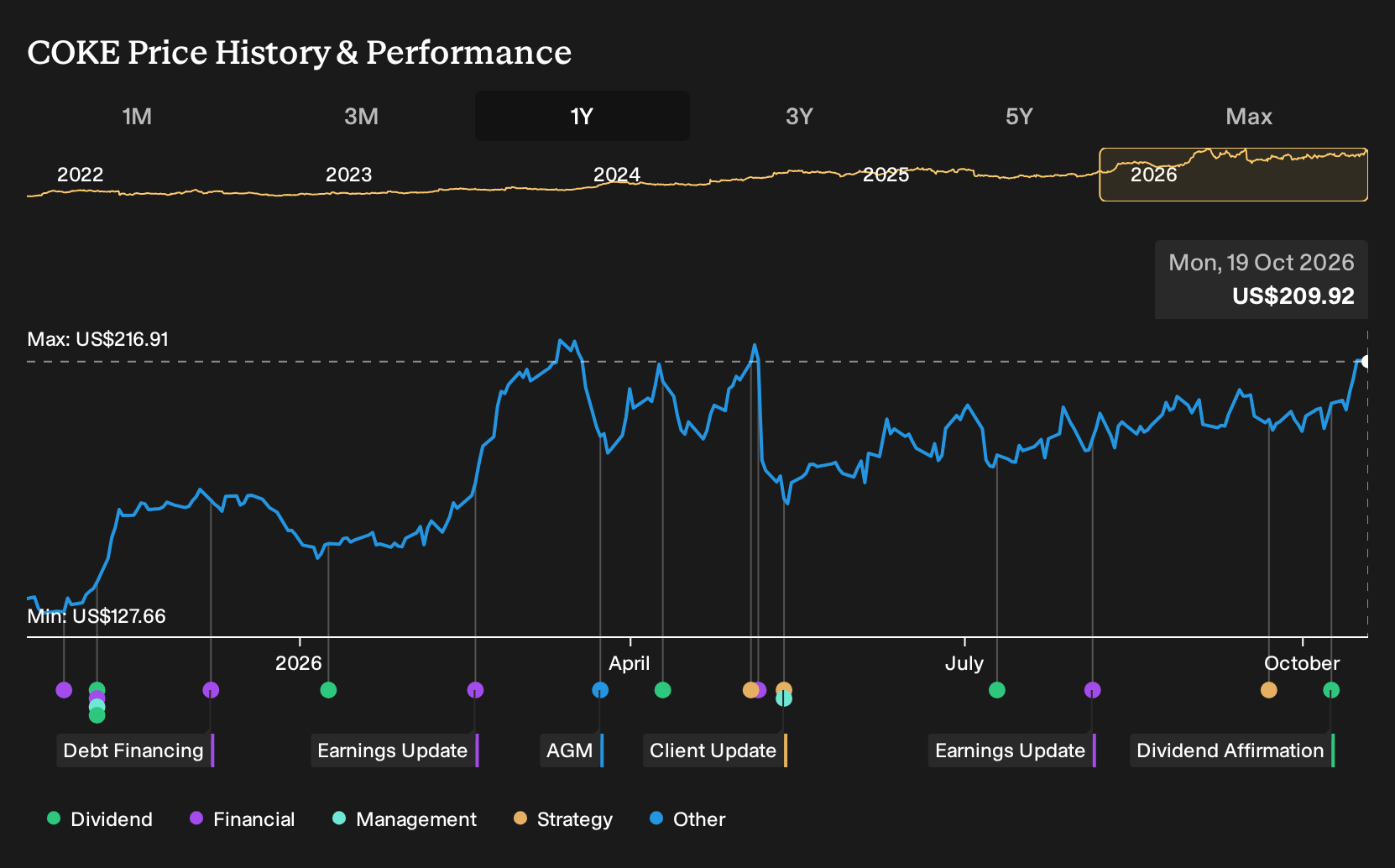Click the COKE Price History & Performance heading

(x=300, y=53)
